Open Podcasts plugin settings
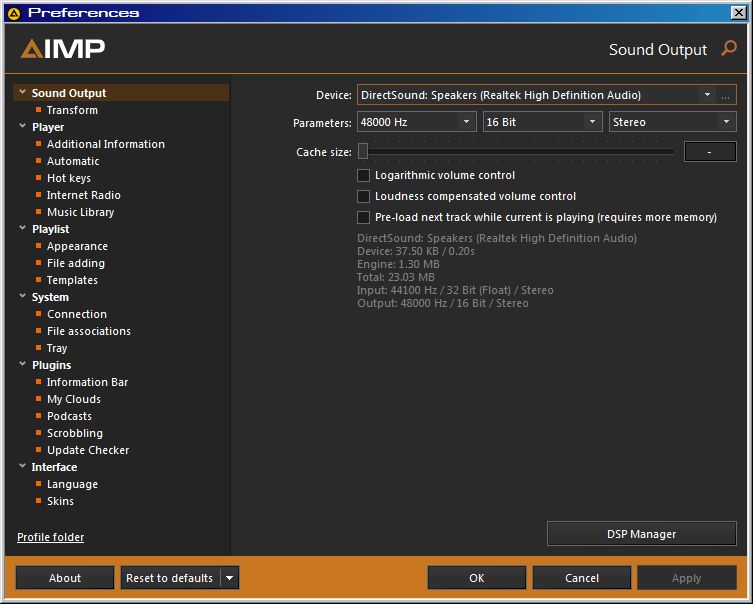The width and height of the screenshot is (753, 604). [69, 416]
